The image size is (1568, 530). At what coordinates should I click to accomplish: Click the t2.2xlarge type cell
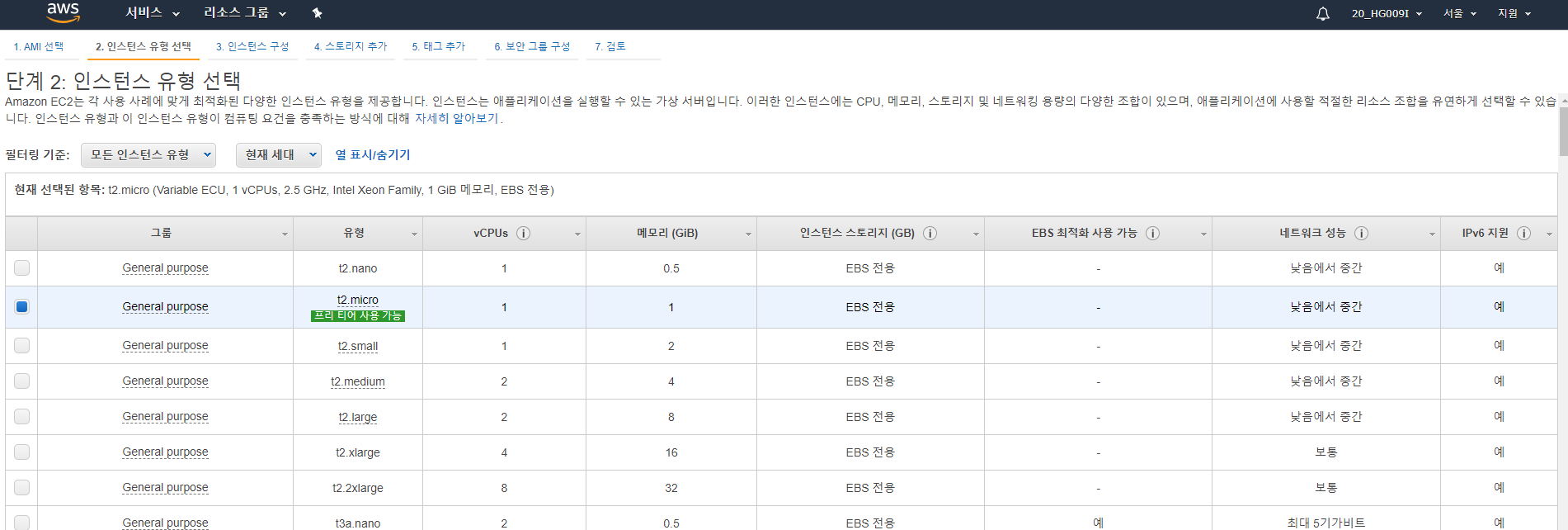(358, 488)
